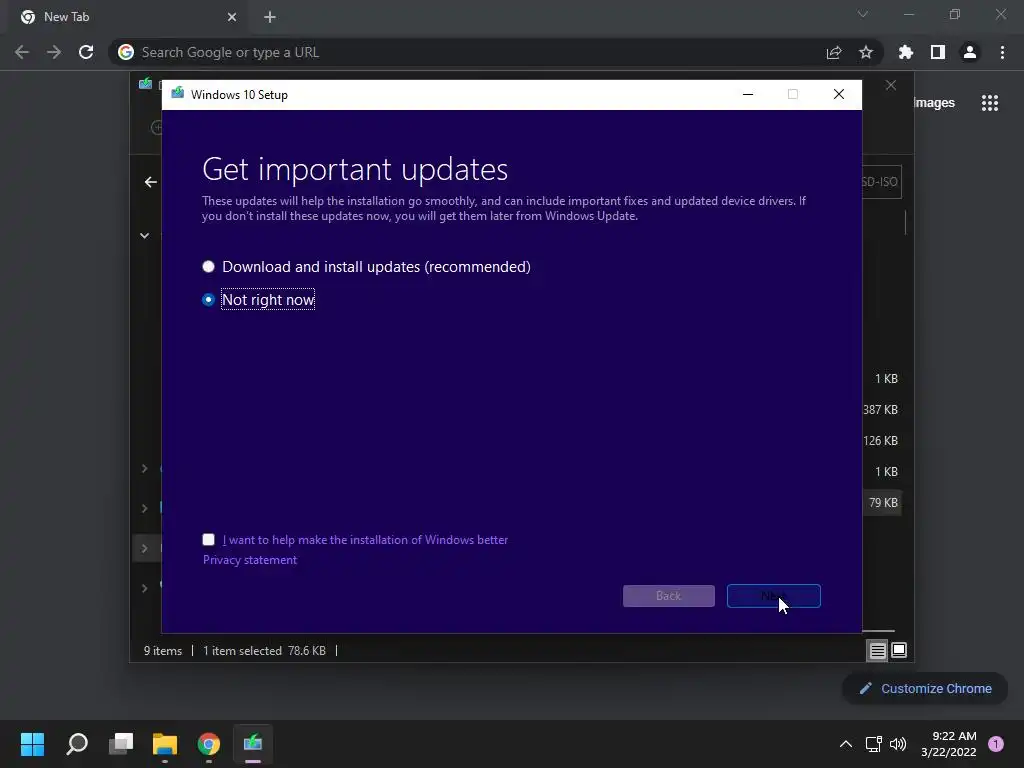Viewport: 1024px width, 768px height.
Task: Collapse the expanded File Explorer tree node
Action: (x=144, y=235)
